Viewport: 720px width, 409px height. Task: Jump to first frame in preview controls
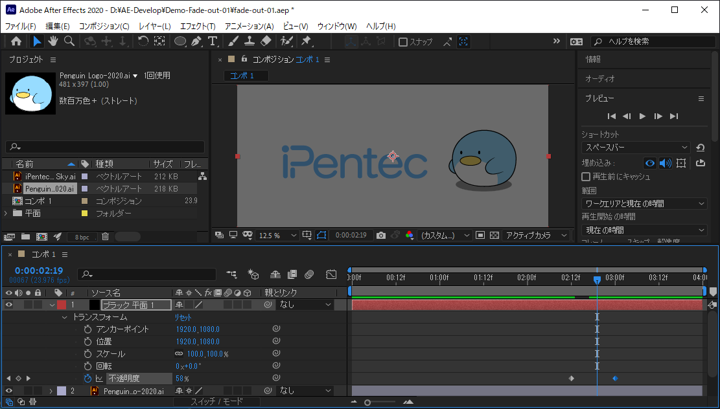click(x=611, y=116)
